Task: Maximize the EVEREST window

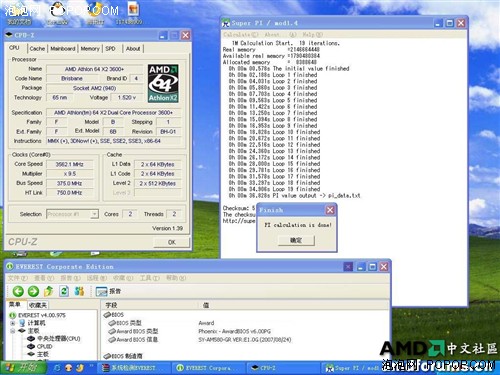Action: tap(372, 267)
